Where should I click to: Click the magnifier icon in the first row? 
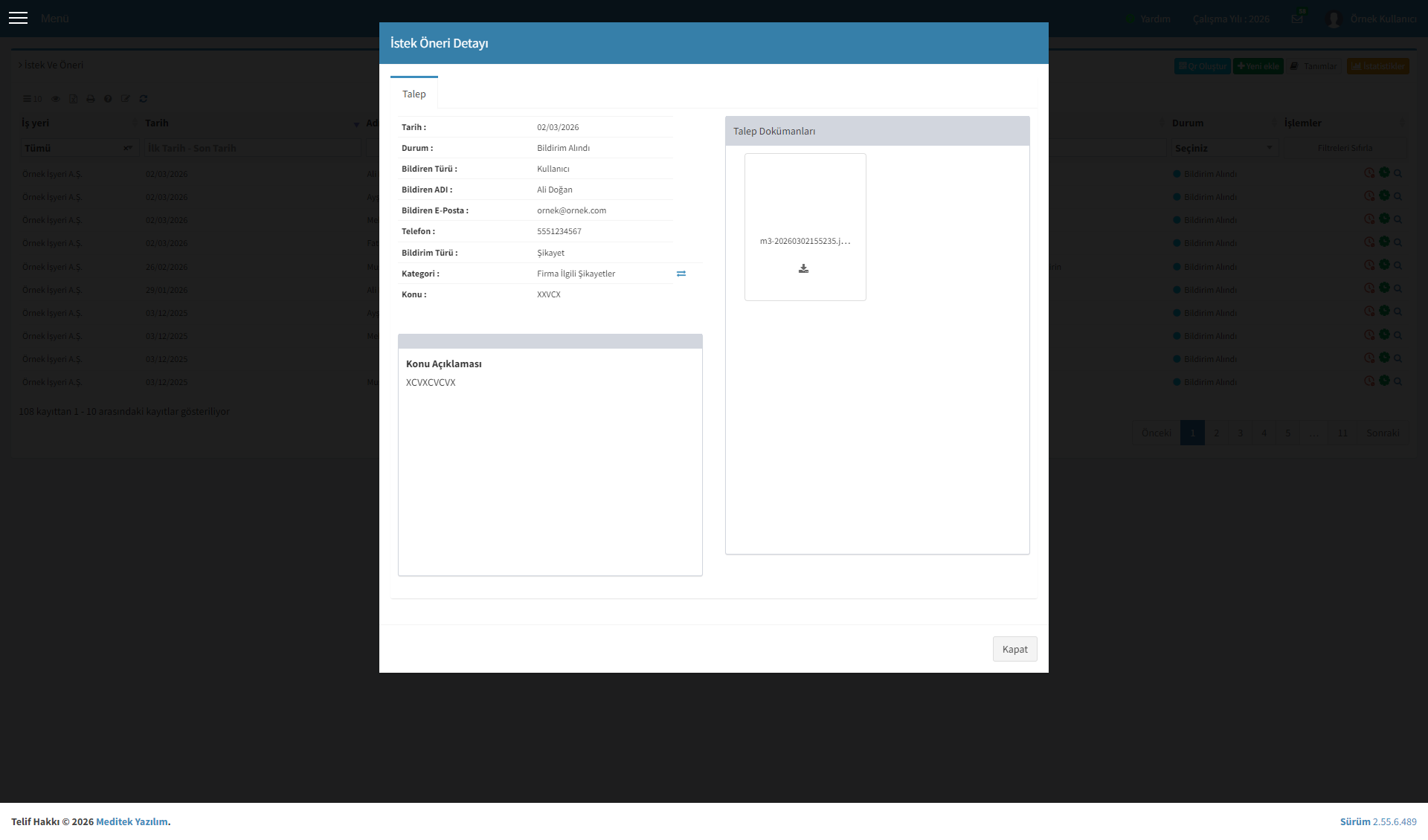pyautogui.click(x=1398, y=173)
